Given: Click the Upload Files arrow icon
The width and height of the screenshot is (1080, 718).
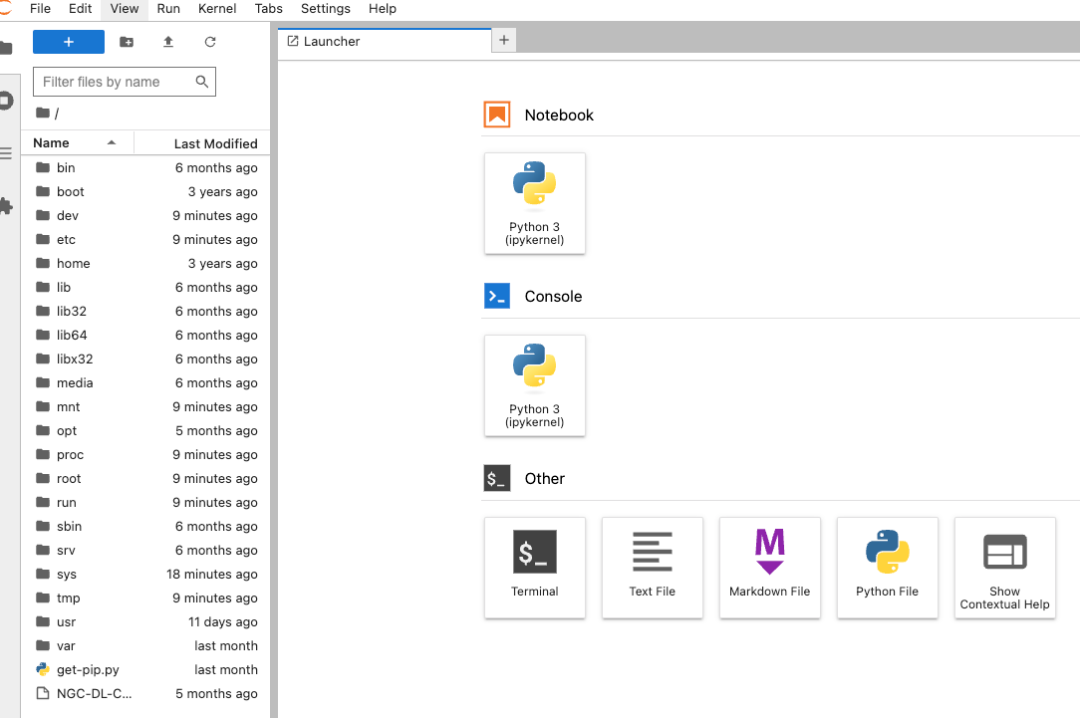Looking at the screenshot, I should tap(168, 42).
